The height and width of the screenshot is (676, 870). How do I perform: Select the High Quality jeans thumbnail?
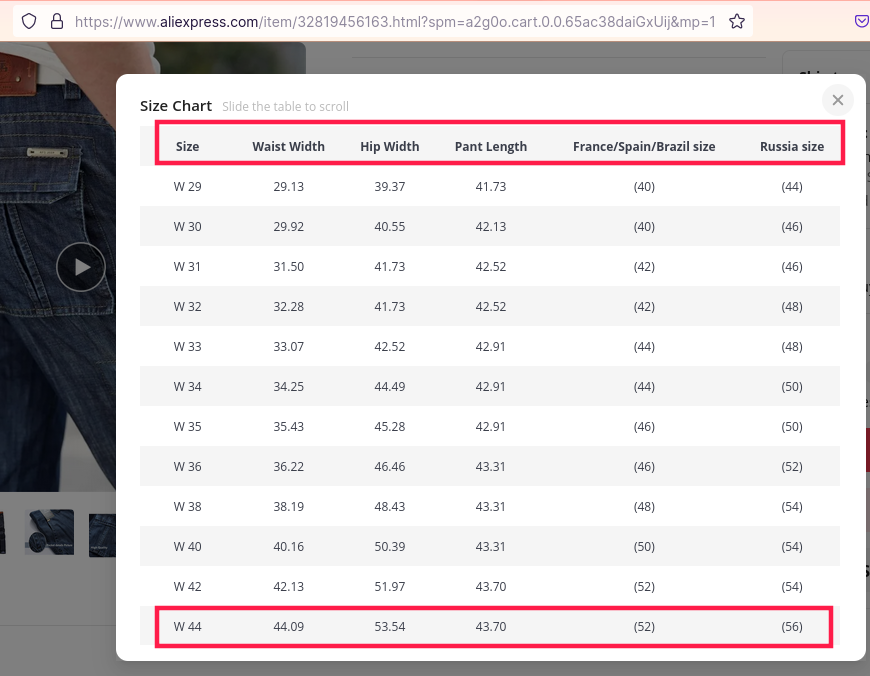(103, 534)
